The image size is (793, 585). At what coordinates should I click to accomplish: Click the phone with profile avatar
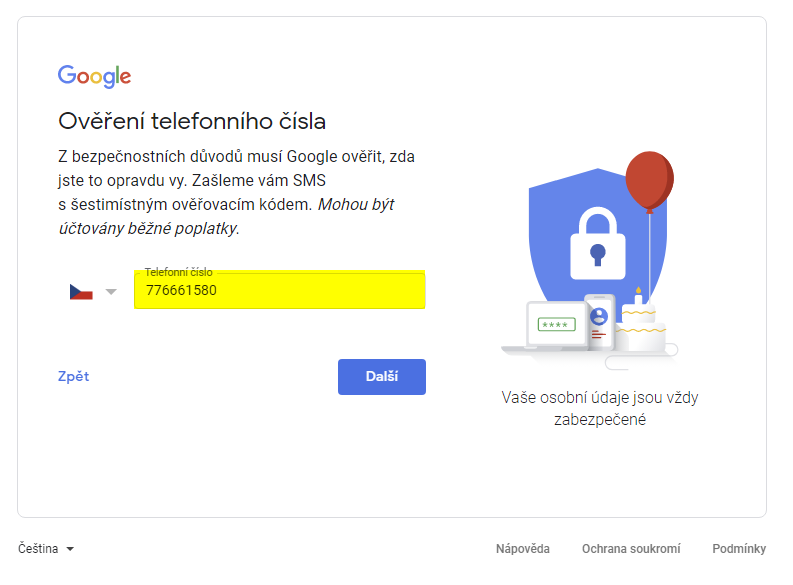coord(599,322)
